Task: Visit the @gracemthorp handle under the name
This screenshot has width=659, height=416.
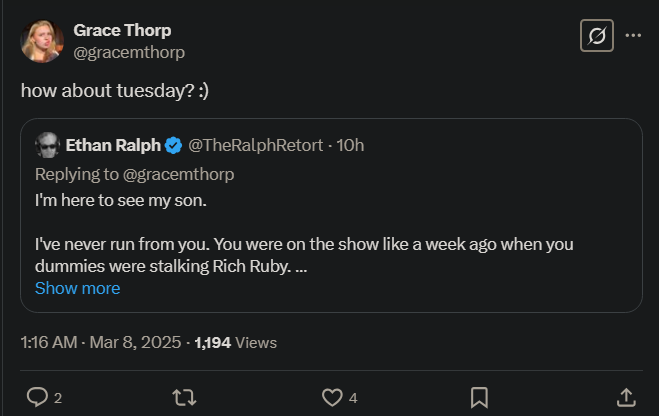Action: pos(129,52)
